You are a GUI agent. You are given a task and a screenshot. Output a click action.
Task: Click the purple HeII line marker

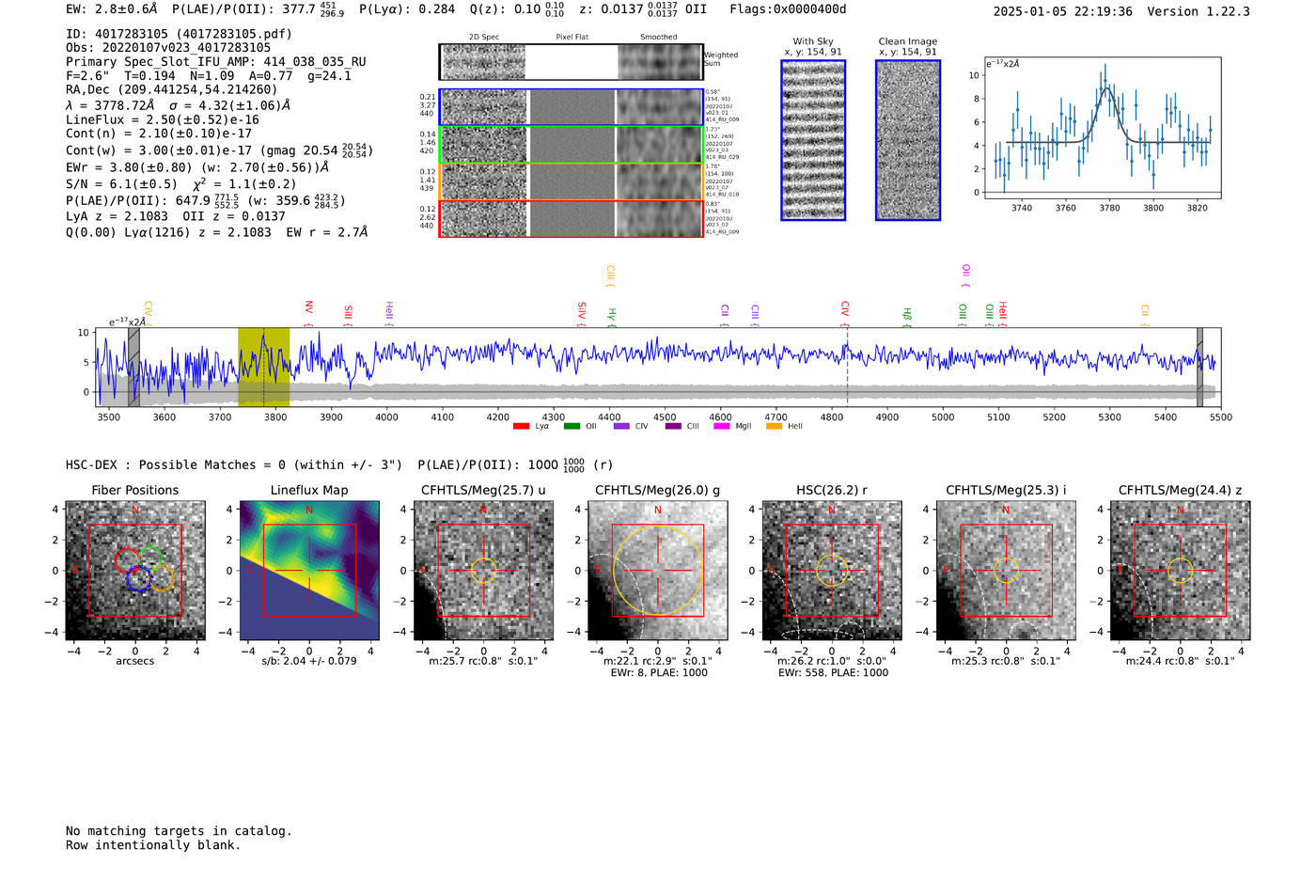coord(389,314)
